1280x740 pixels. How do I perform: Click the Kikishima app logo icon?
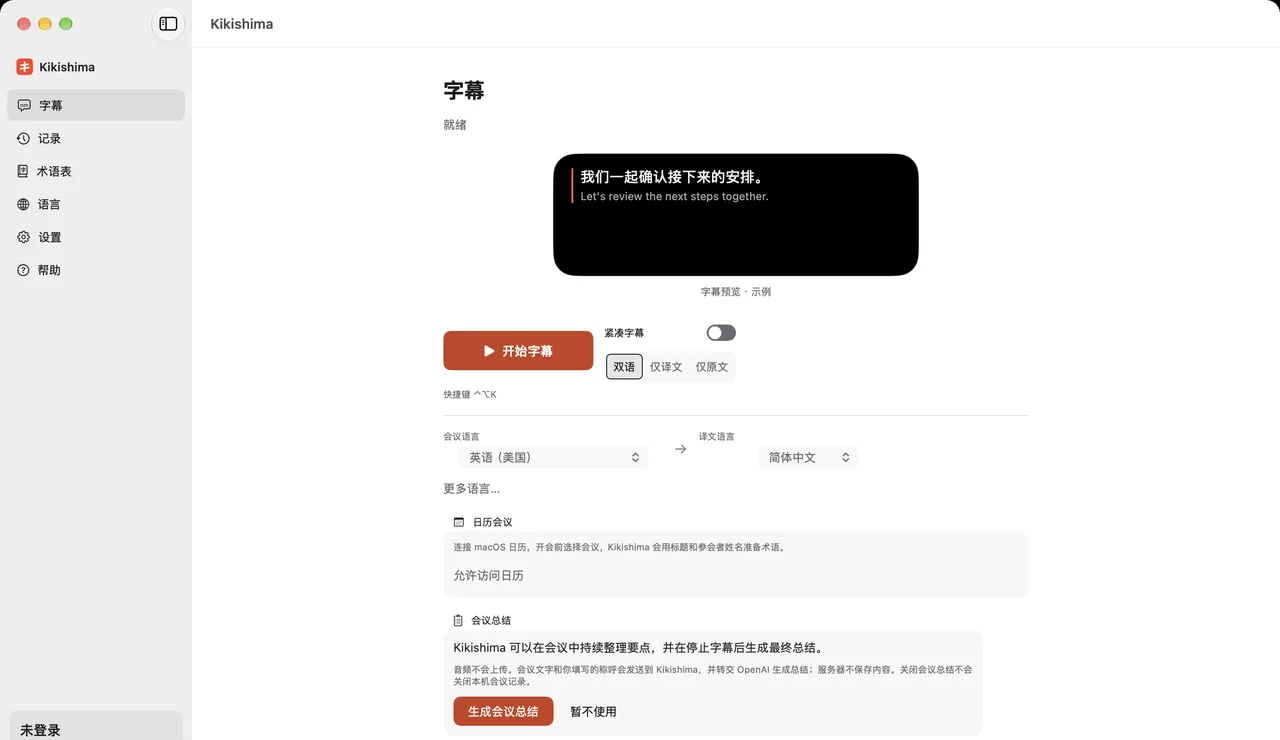pos(24,67)
